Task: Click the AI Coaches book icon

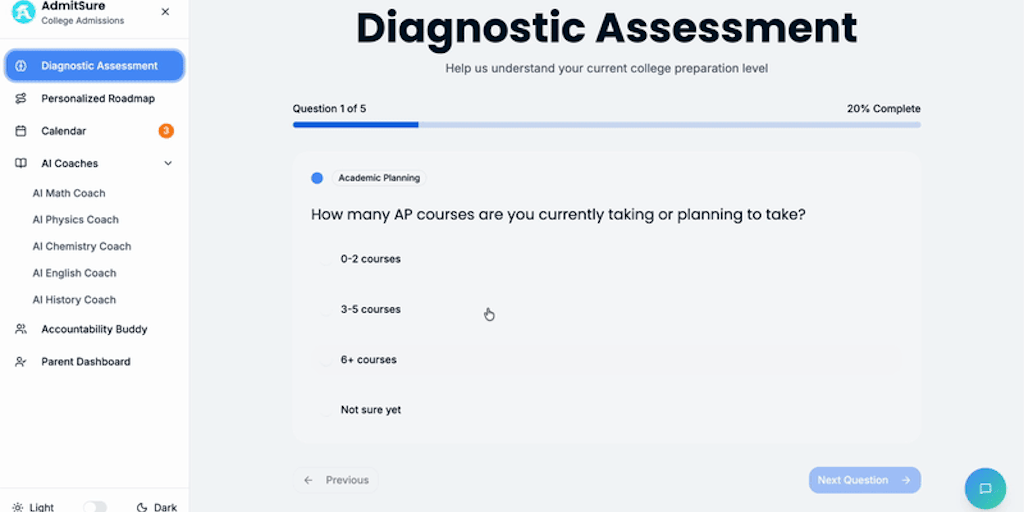Action: 21,163
